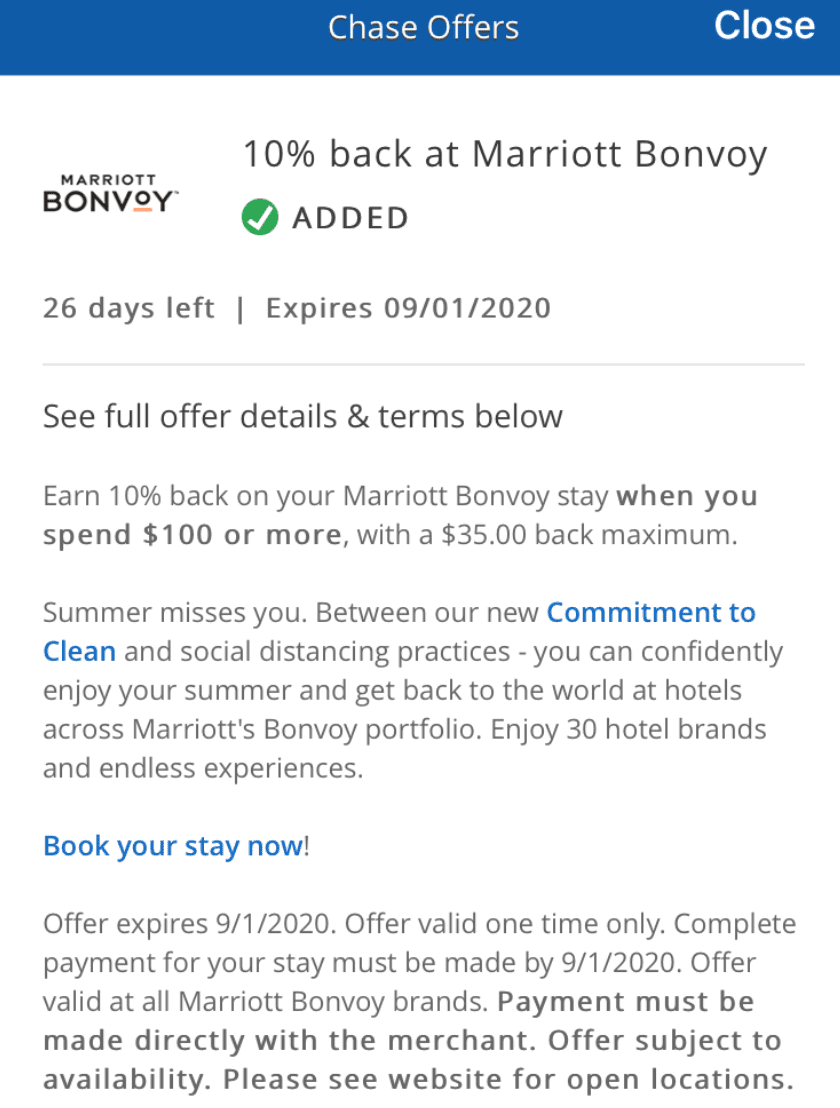
Task: Tap the '26 days left' text
Action: point(128,307)
